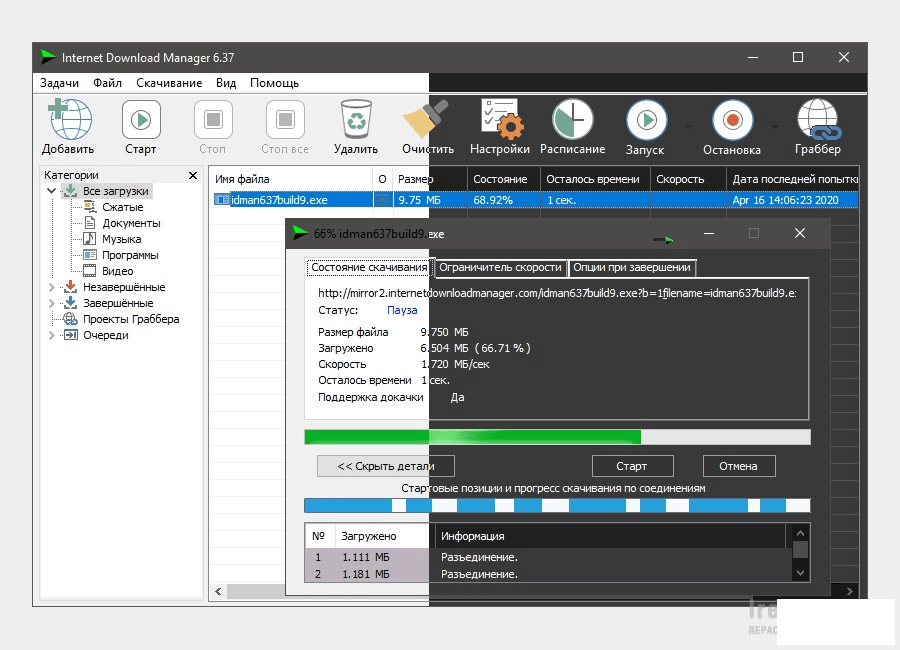The image size is (900, 650).
Task: Click the Старт button in download dialog
Action: 632,466
